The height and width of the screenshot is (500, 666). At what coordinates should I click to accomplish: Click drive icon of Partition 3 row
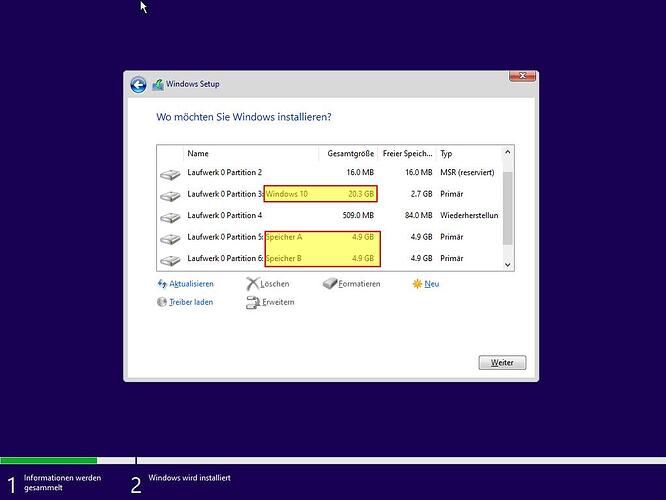(x=170, y=196)
